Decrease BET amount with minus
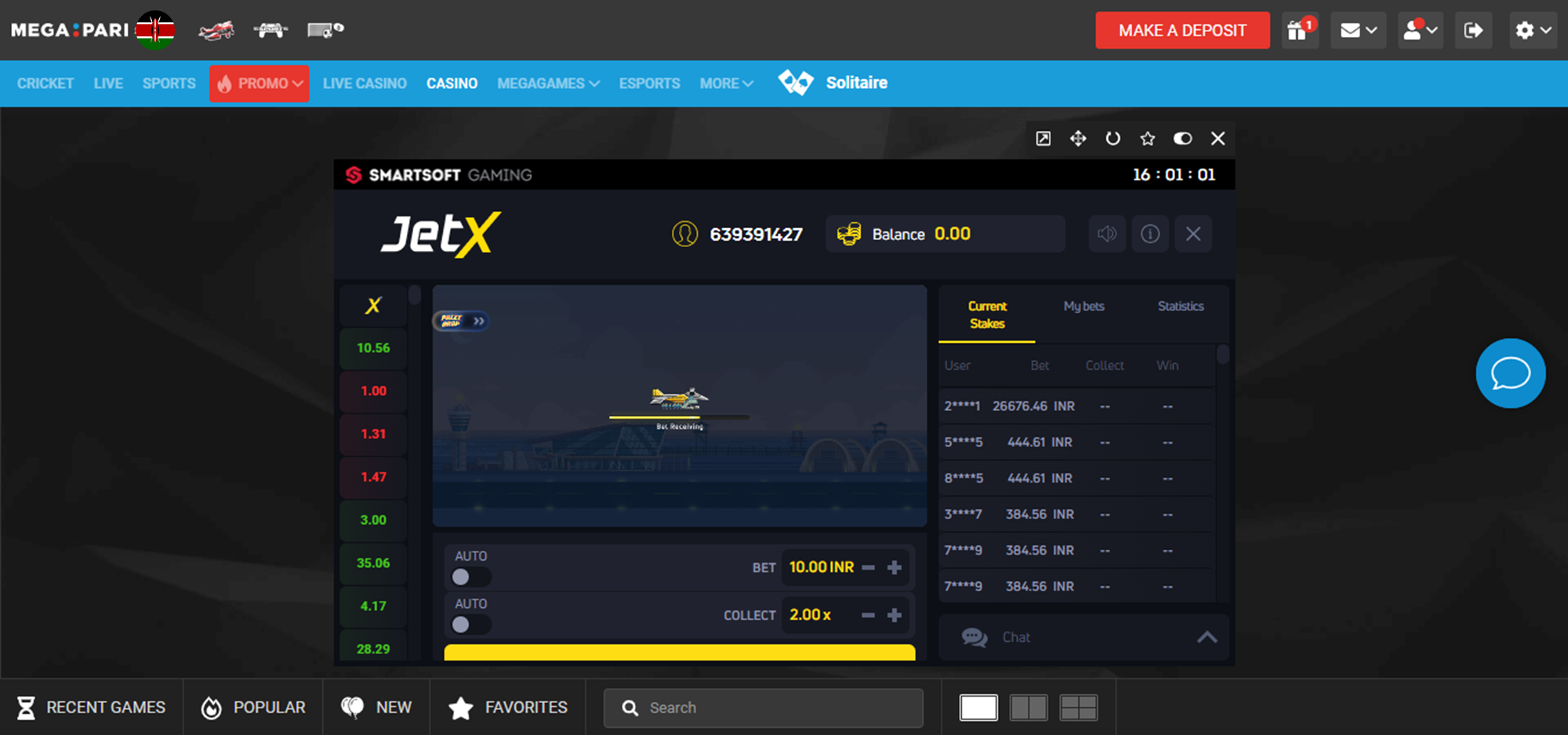 (868, 567)
